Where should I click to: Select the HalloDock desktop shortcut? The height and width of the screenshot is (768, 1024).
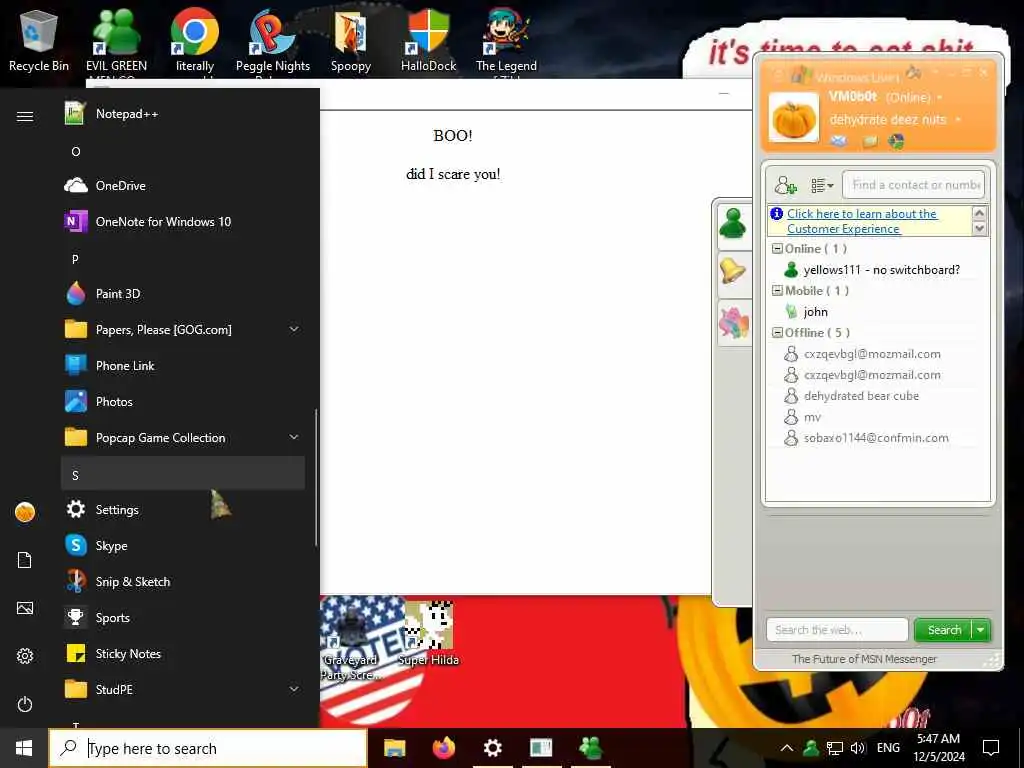pos(428,41)
